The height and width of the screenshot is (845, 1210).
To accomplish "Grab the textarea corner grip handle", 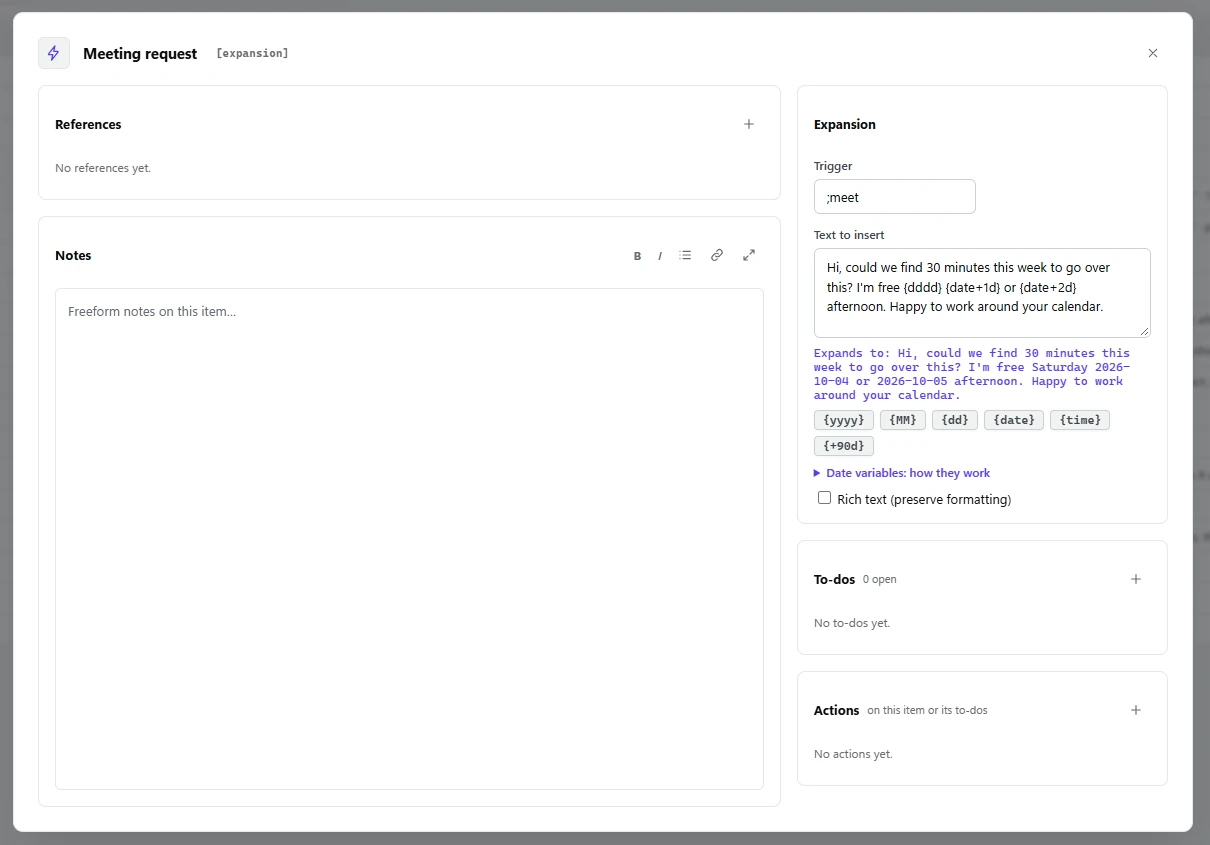I will point(1145,332).
